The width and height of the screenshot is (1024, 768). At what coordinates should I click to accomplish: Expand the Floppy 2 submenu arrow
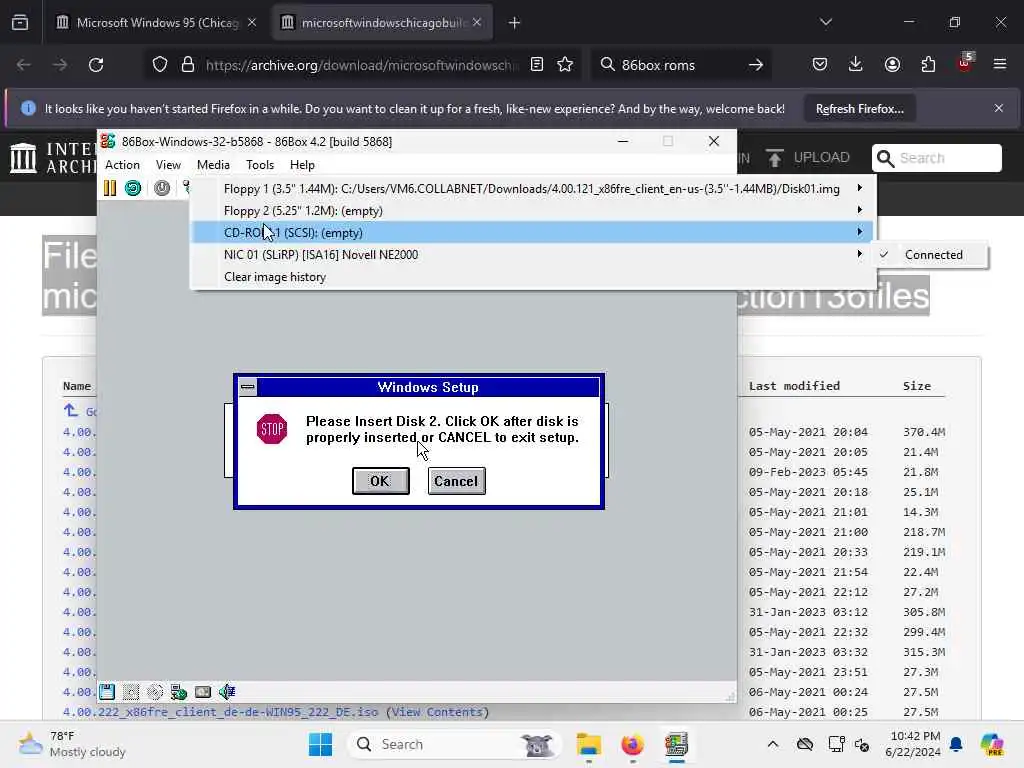[x=859, y=210]
